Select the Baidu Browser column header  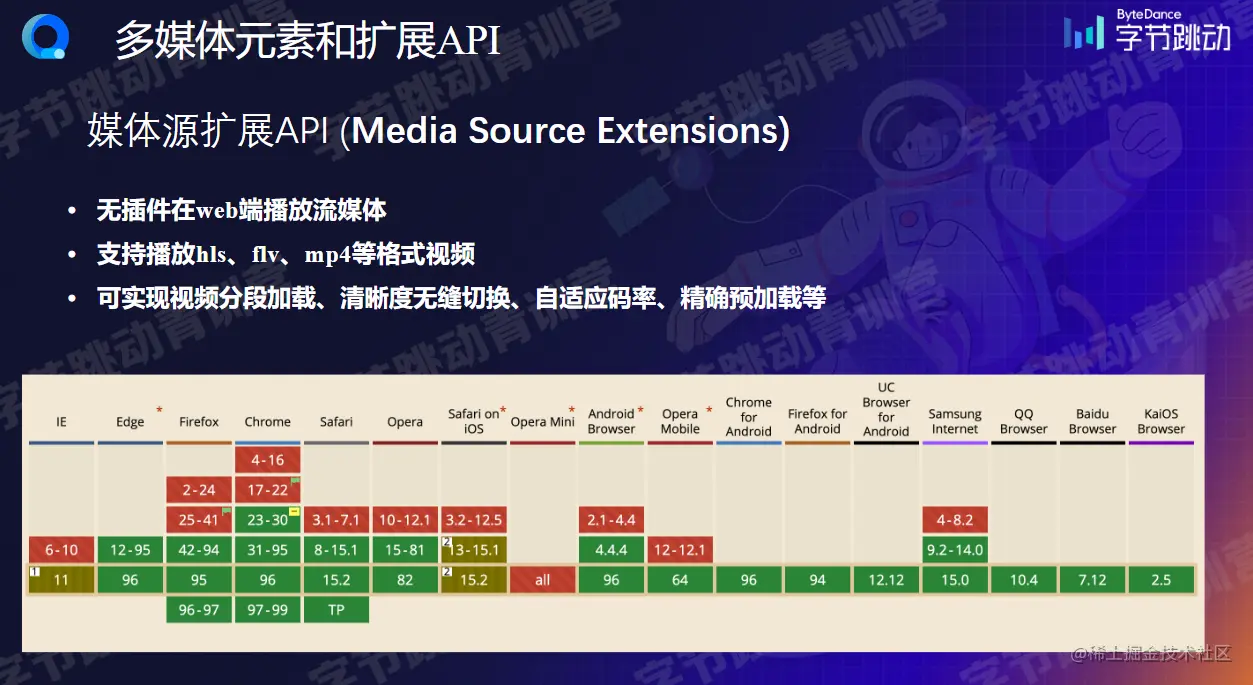coord(1092,421)
